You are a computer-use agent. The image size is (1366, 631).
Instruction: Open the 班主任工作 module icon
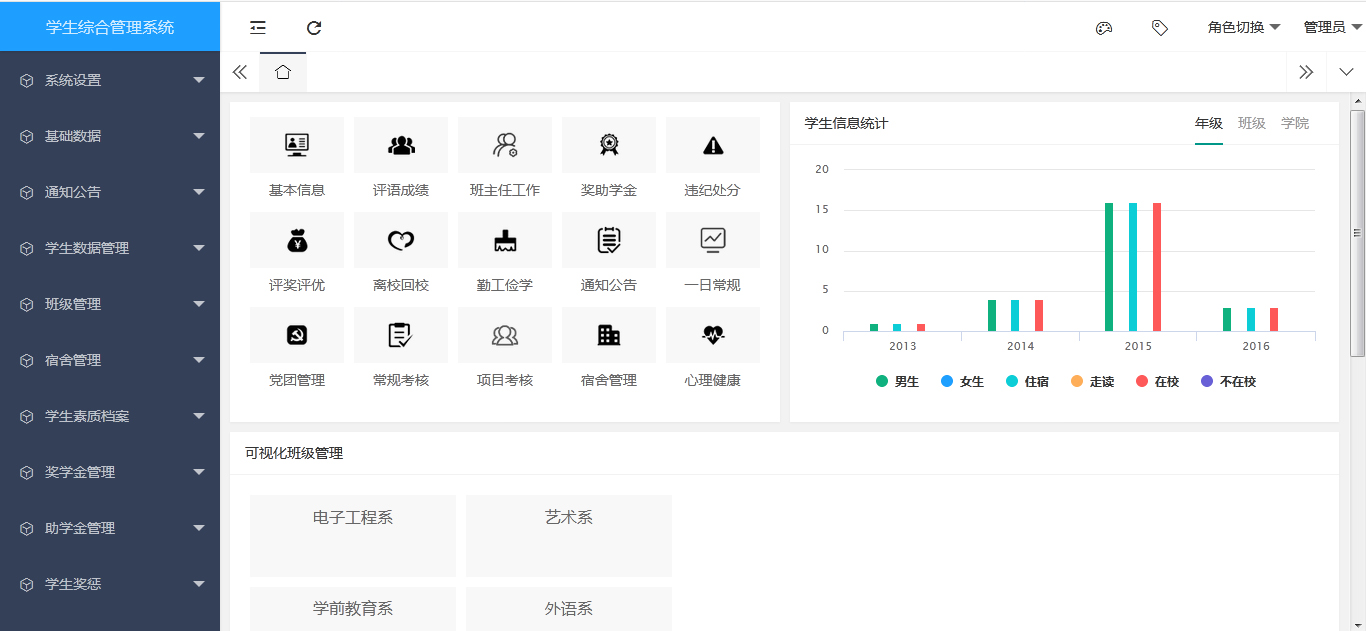504,145
